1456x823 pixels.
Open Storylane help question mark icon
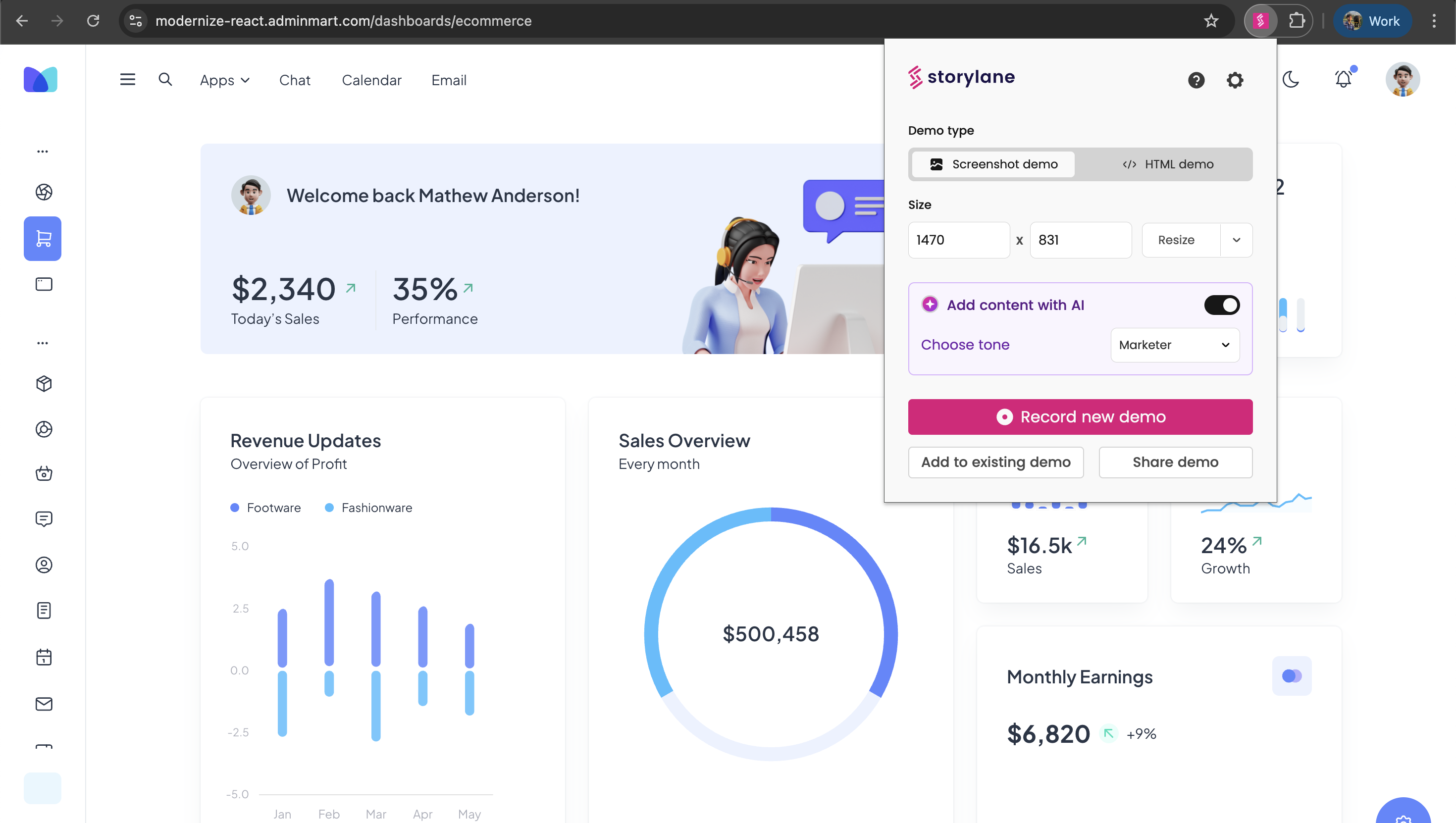click(1196, 80)
